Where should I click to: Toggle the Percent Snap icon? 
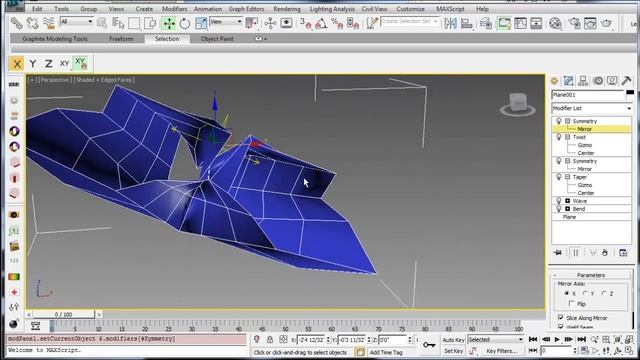(x=337, y=23)
